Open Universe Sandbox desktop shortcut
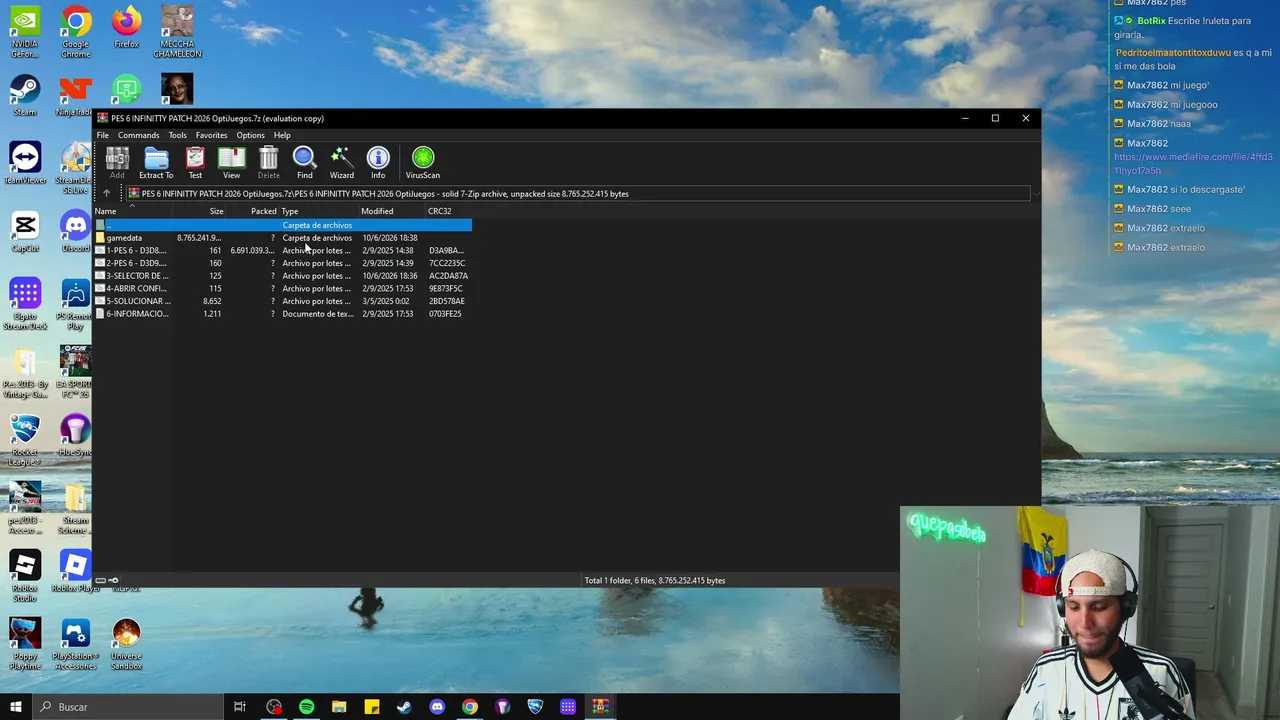Screen dimensions: 1280x720 (126, 644)
